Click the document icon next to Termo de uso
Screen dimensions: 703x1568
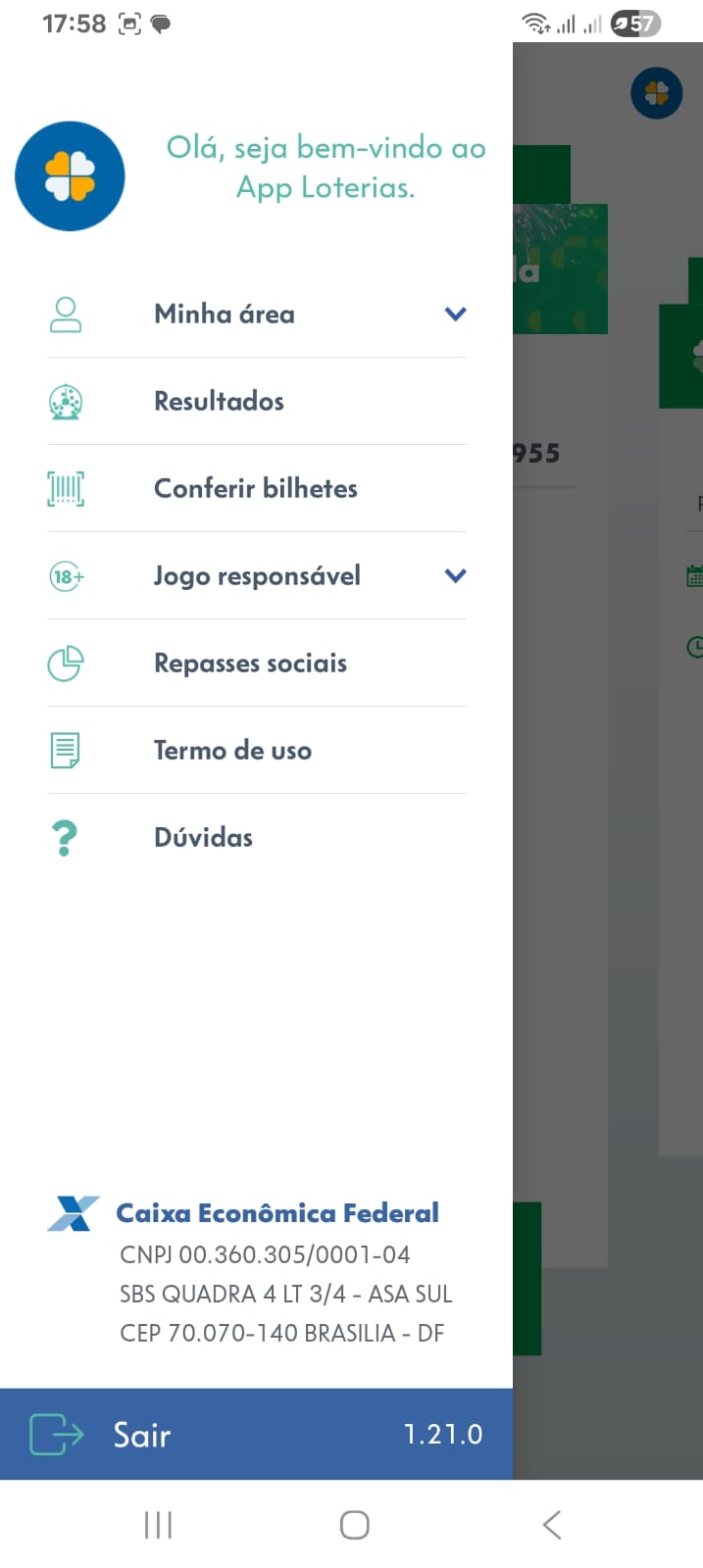[x=65, y=750]
